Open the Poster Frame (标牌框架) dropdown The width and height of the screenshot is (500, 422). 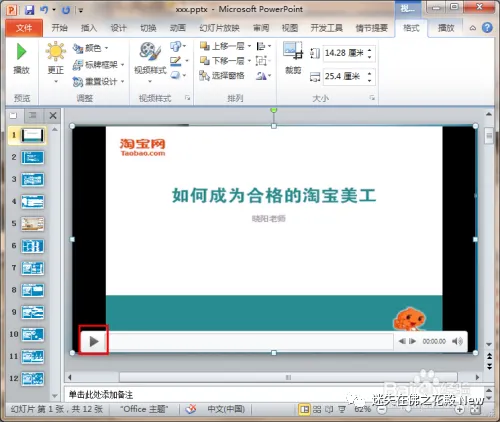(98, 65)
